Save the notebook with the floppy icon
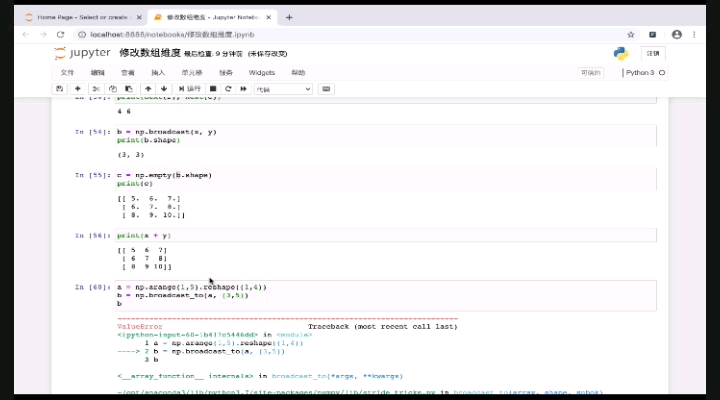Viewport: 720px width, 400px height. [x=60, y=89]
